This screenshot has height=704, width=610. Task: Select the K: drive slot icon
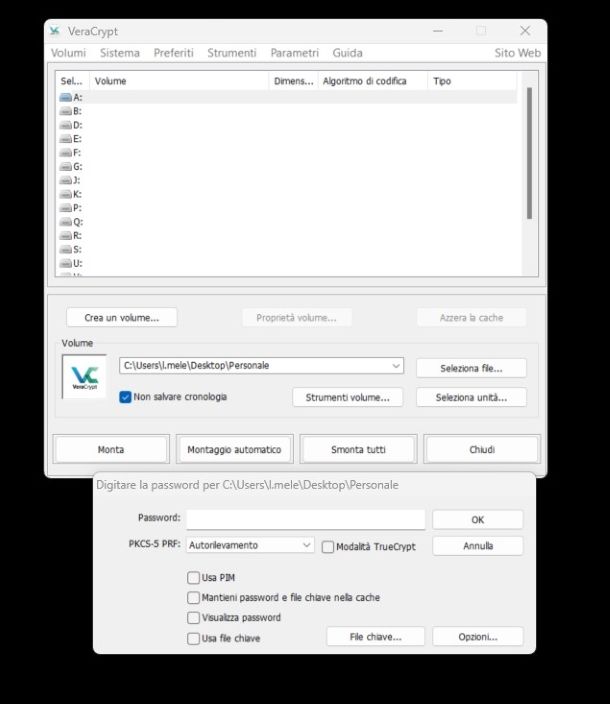[66, 194]
